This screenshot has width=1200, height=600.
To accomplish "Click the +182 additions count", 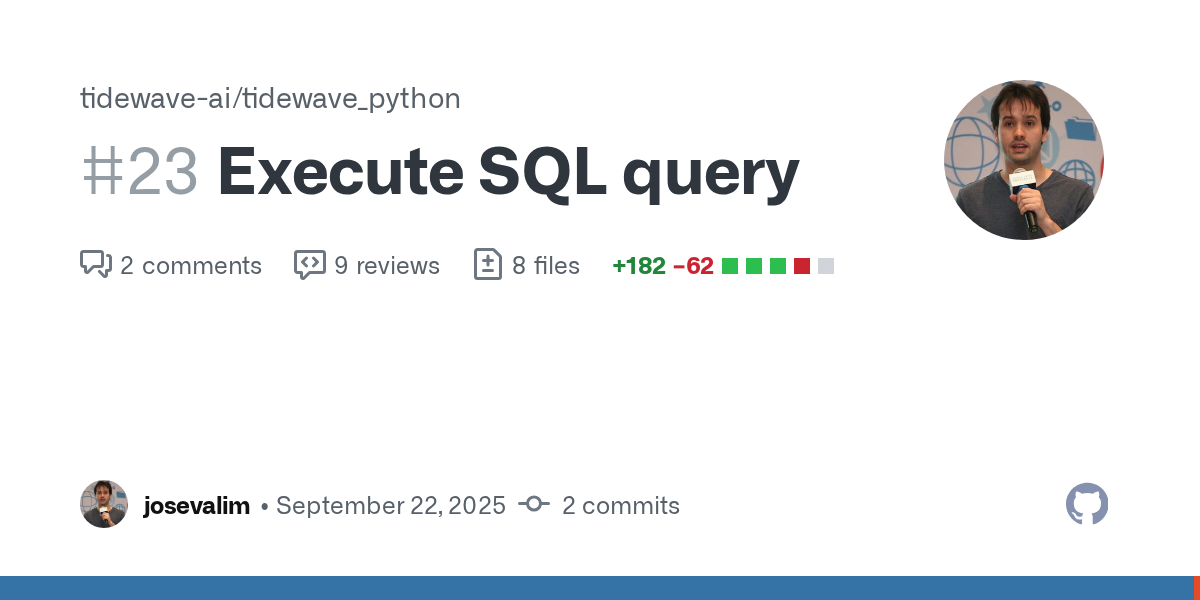I will point(639,266).
